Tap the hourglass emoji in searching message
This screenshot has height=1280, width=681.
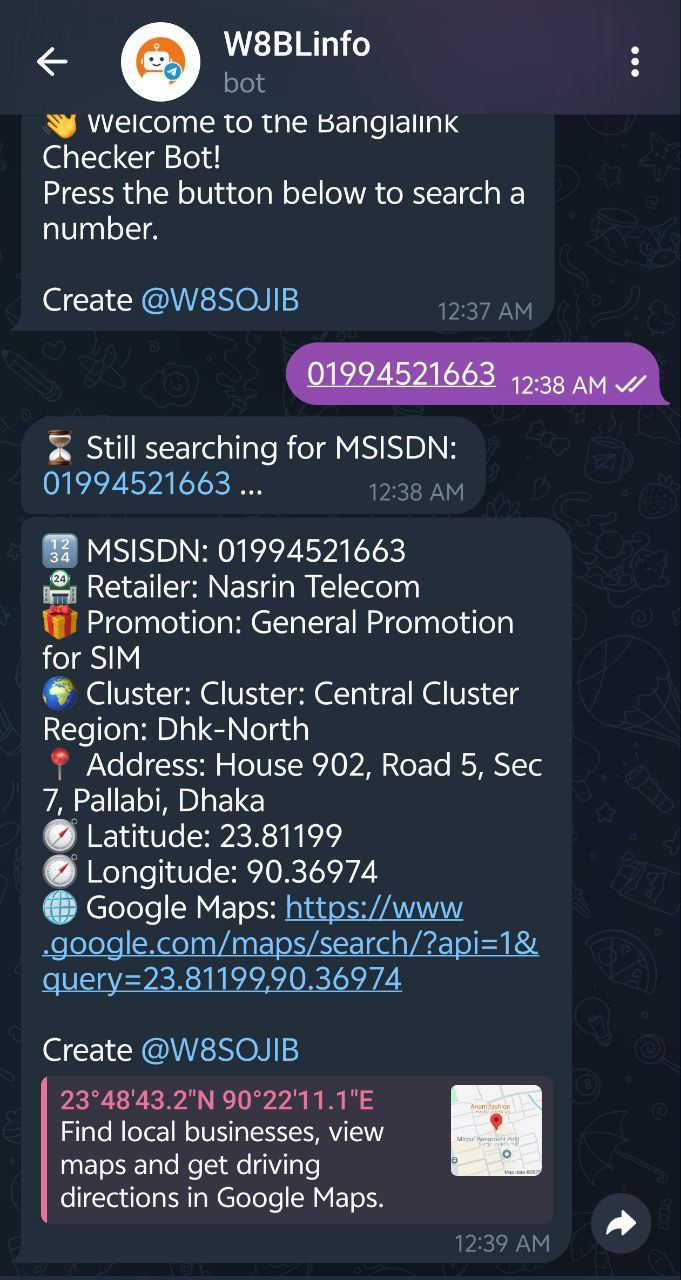coord(60,448)
